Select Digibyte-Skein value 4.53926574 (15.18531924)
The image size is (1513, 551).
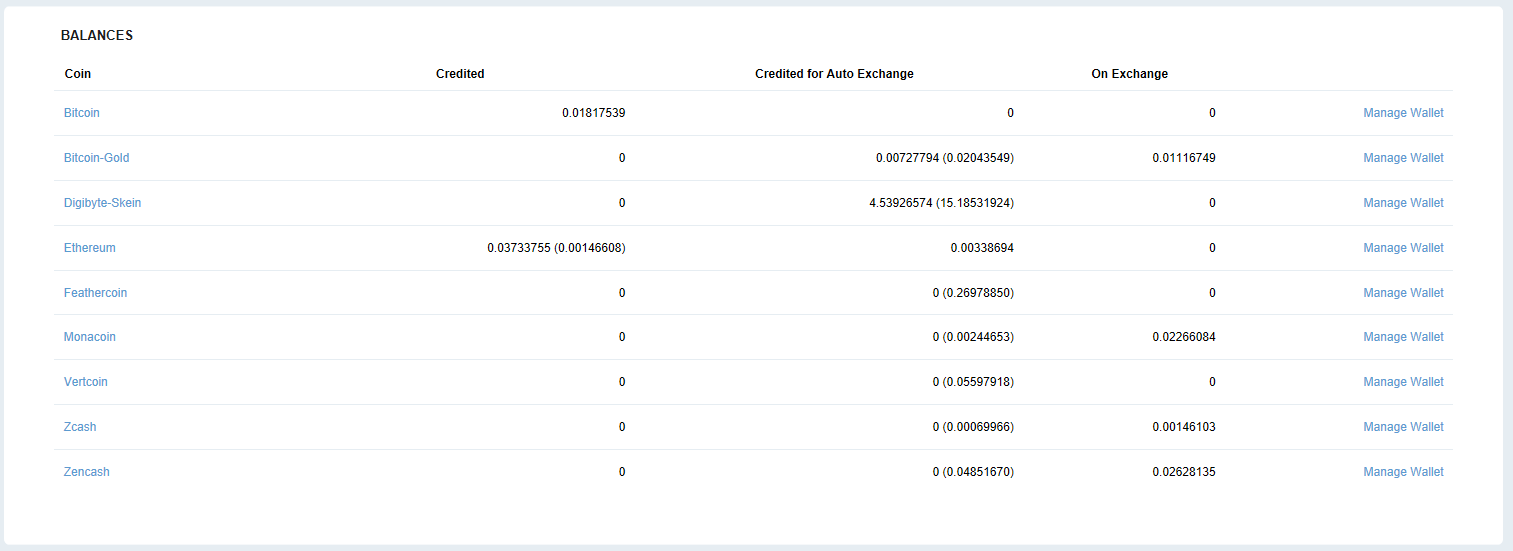942,203
